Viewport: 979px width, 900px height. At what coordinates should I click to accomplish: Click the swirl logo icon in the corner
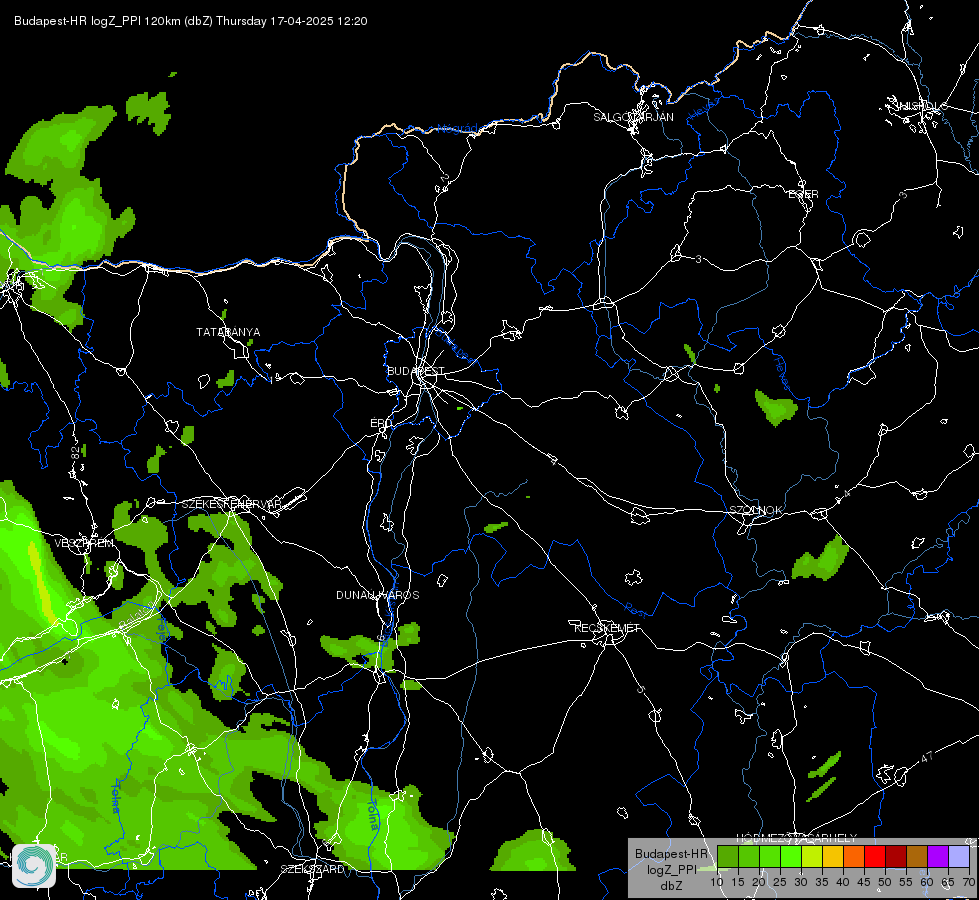click(x=34, y=865)
